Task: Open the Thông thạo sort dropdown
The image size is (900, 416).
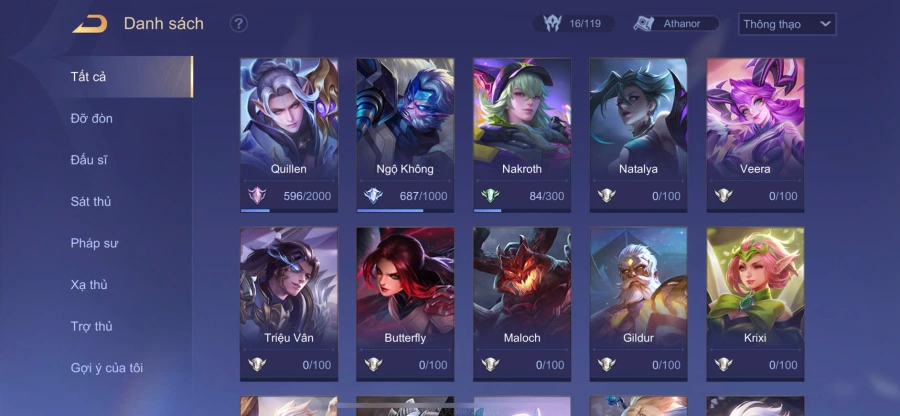Action: pyautogui.click(x=787, y=24)
